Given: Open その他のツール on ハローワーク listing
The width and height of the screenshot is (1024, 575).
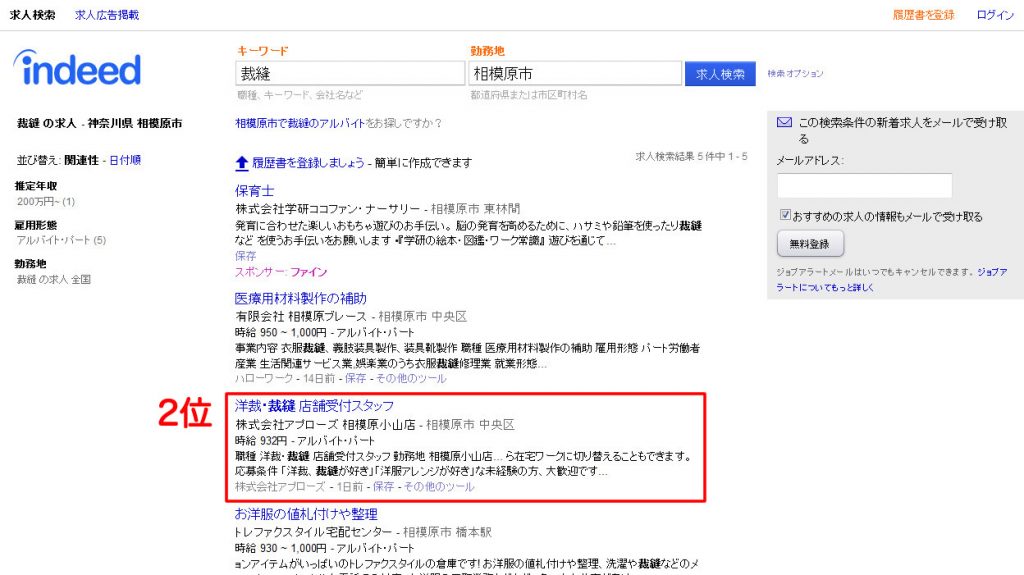Looking at the screenshot, I should click(x=411, y=378).
